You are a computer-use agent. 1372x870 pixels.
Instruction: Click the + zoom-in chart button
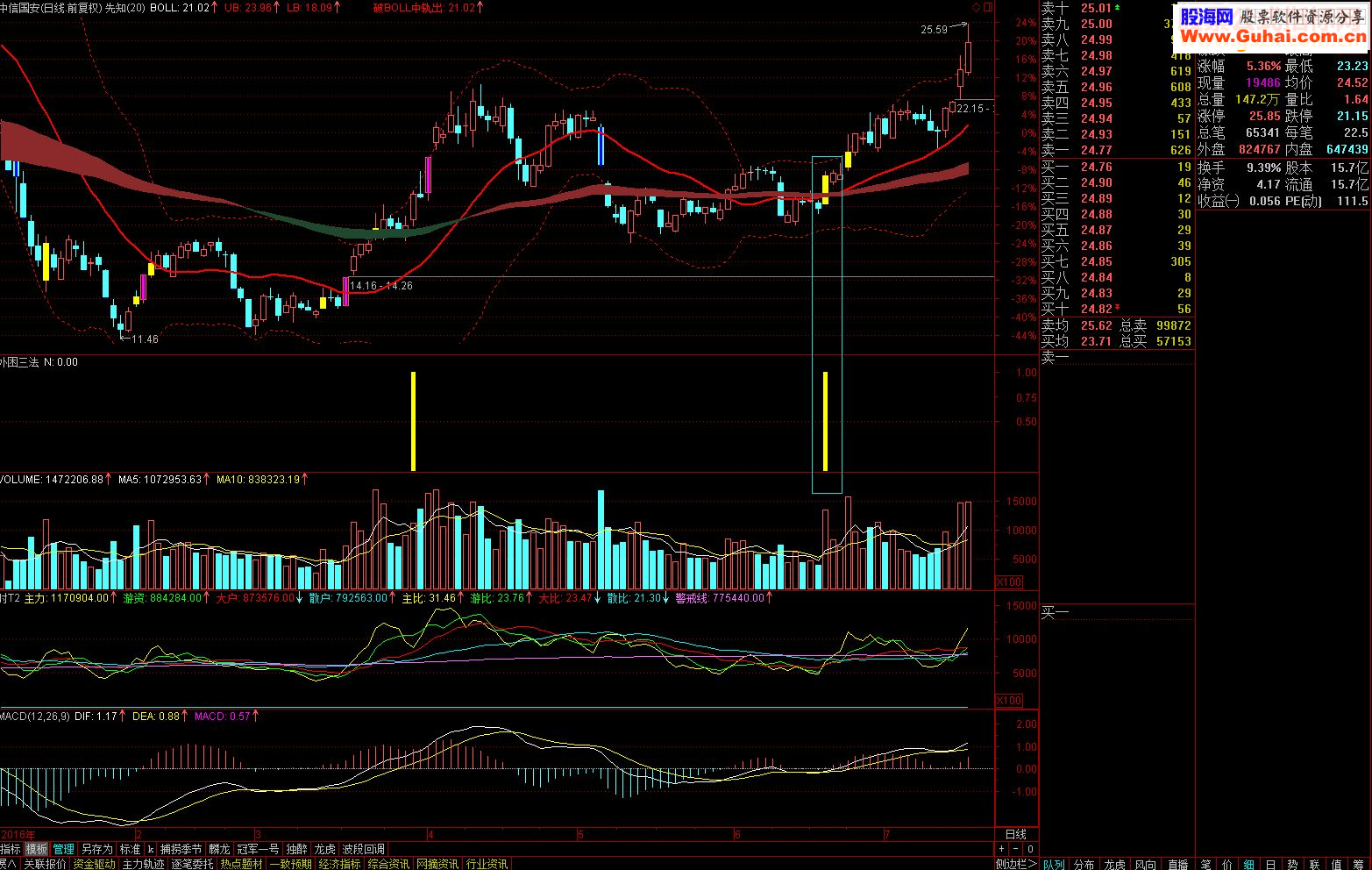coord(1002,849)
